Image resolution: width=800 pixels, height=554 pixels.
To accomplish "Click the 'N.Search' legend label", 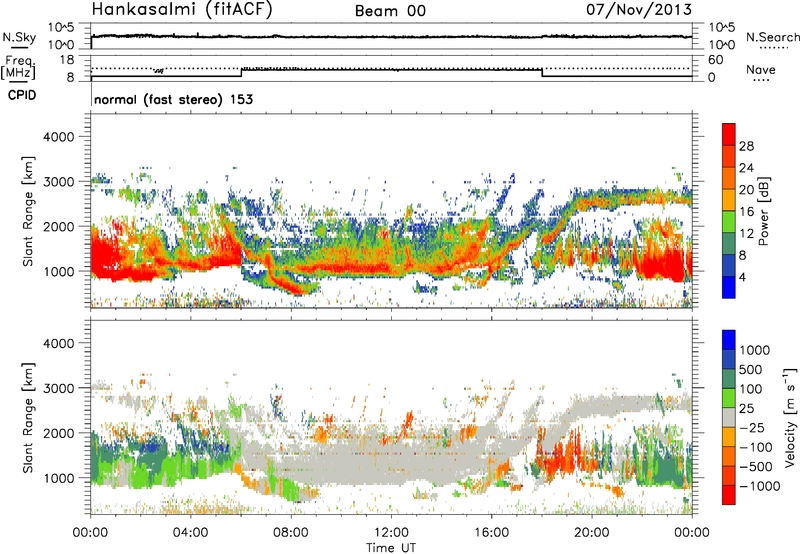I will click(x=772, y=37).
